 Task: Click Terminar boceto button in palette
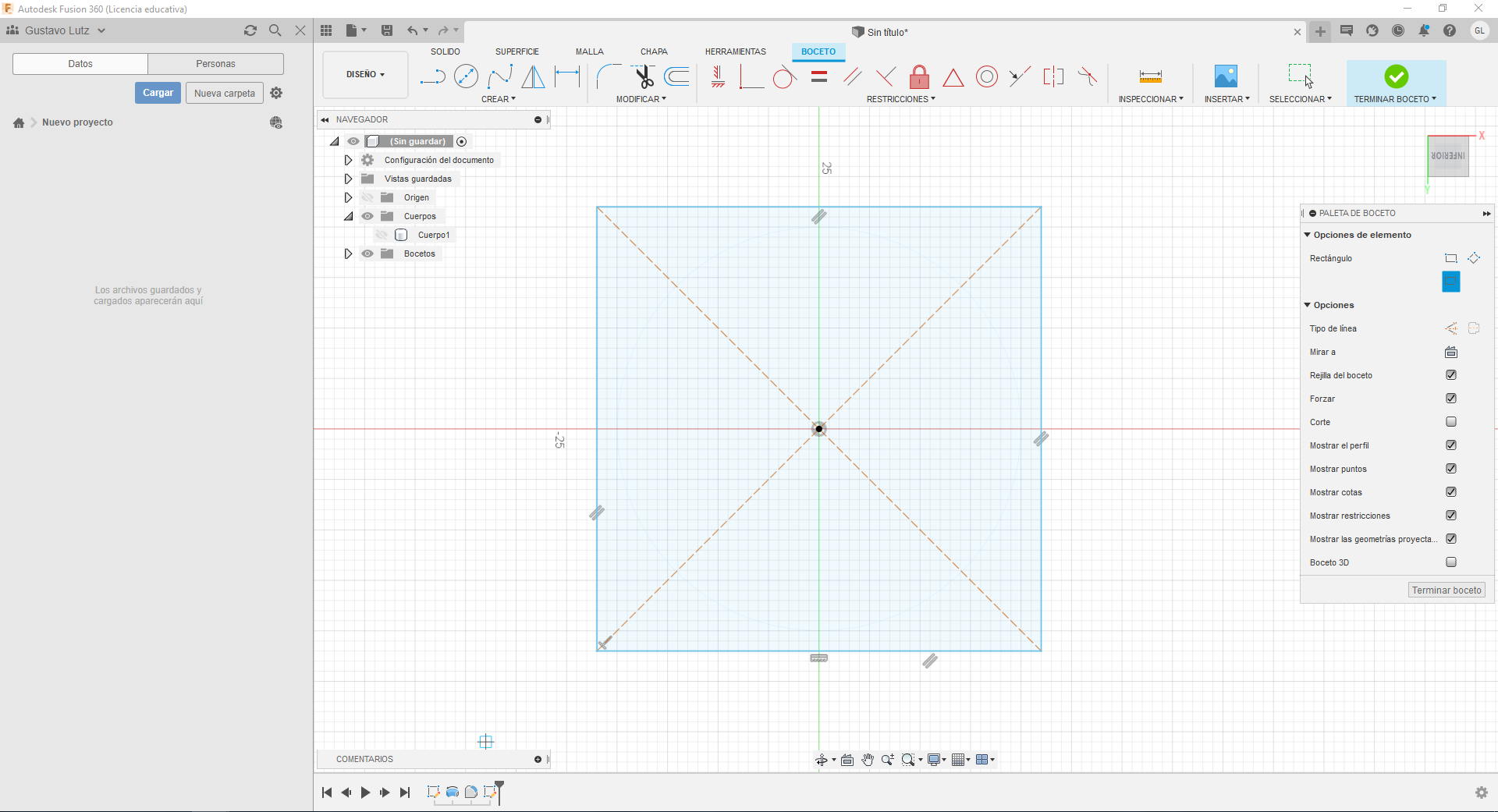(x=1447, y=590)
